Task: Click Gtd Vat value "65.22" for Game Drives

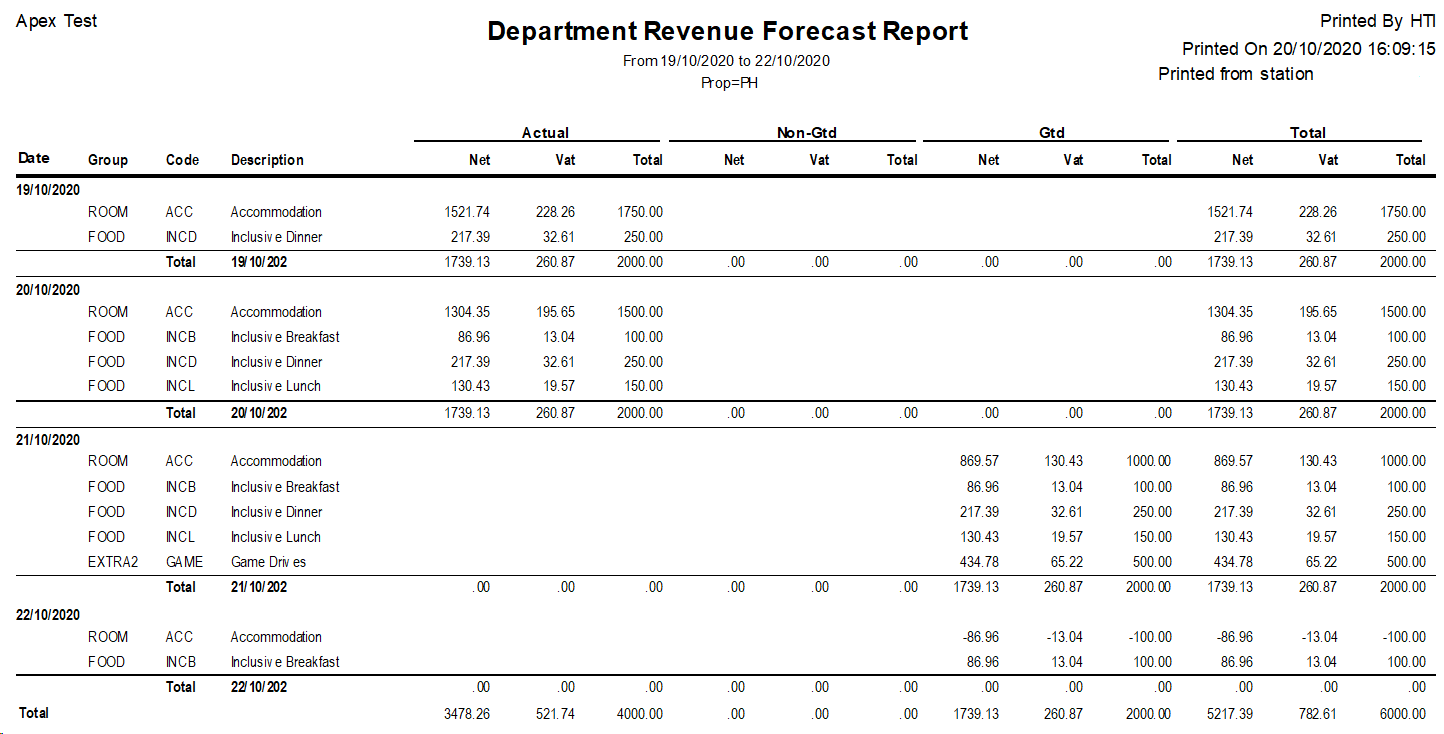Action: pyautogui.click(x=1068, y=562)
